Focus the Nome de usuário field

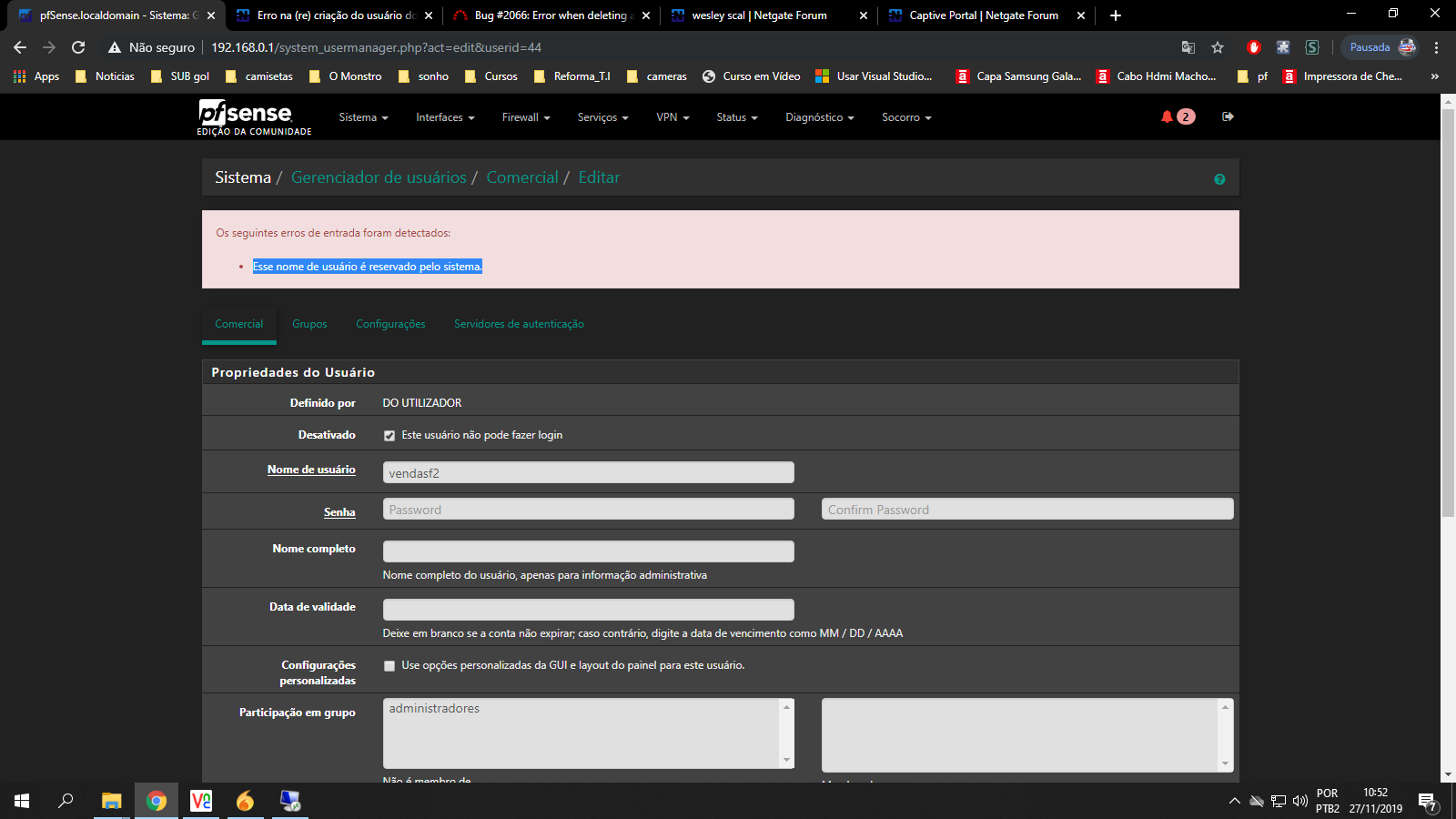tap(588, 472)
